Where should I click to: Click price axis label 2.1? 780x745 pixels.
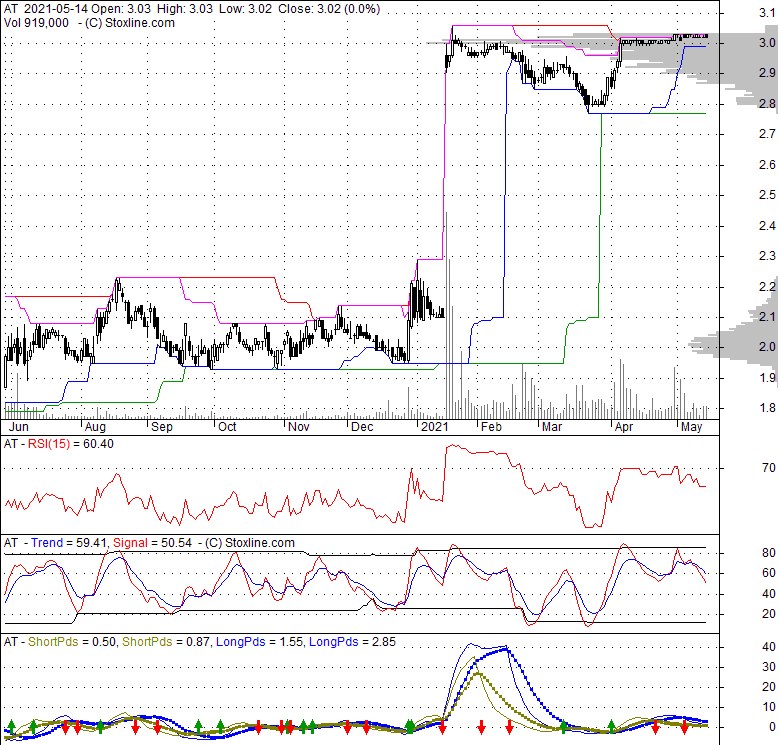(768, 316)
